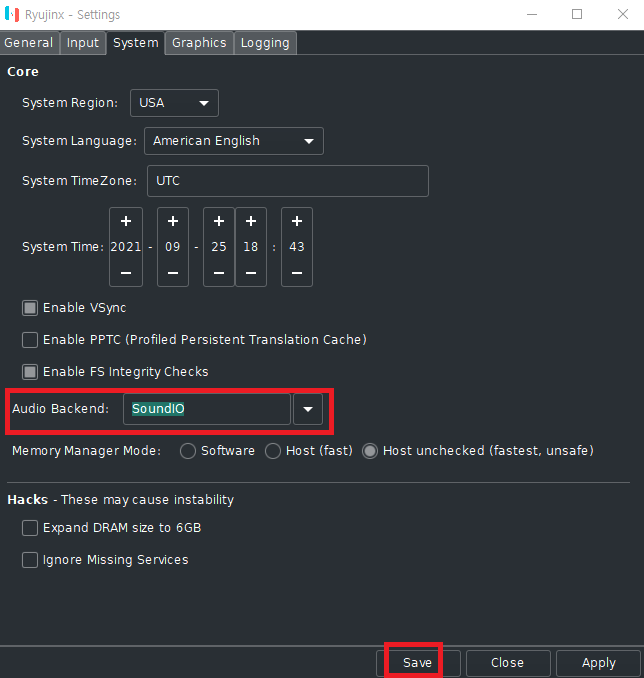
Task: Click the year field showing 2021
Action: tap(126, 247)
